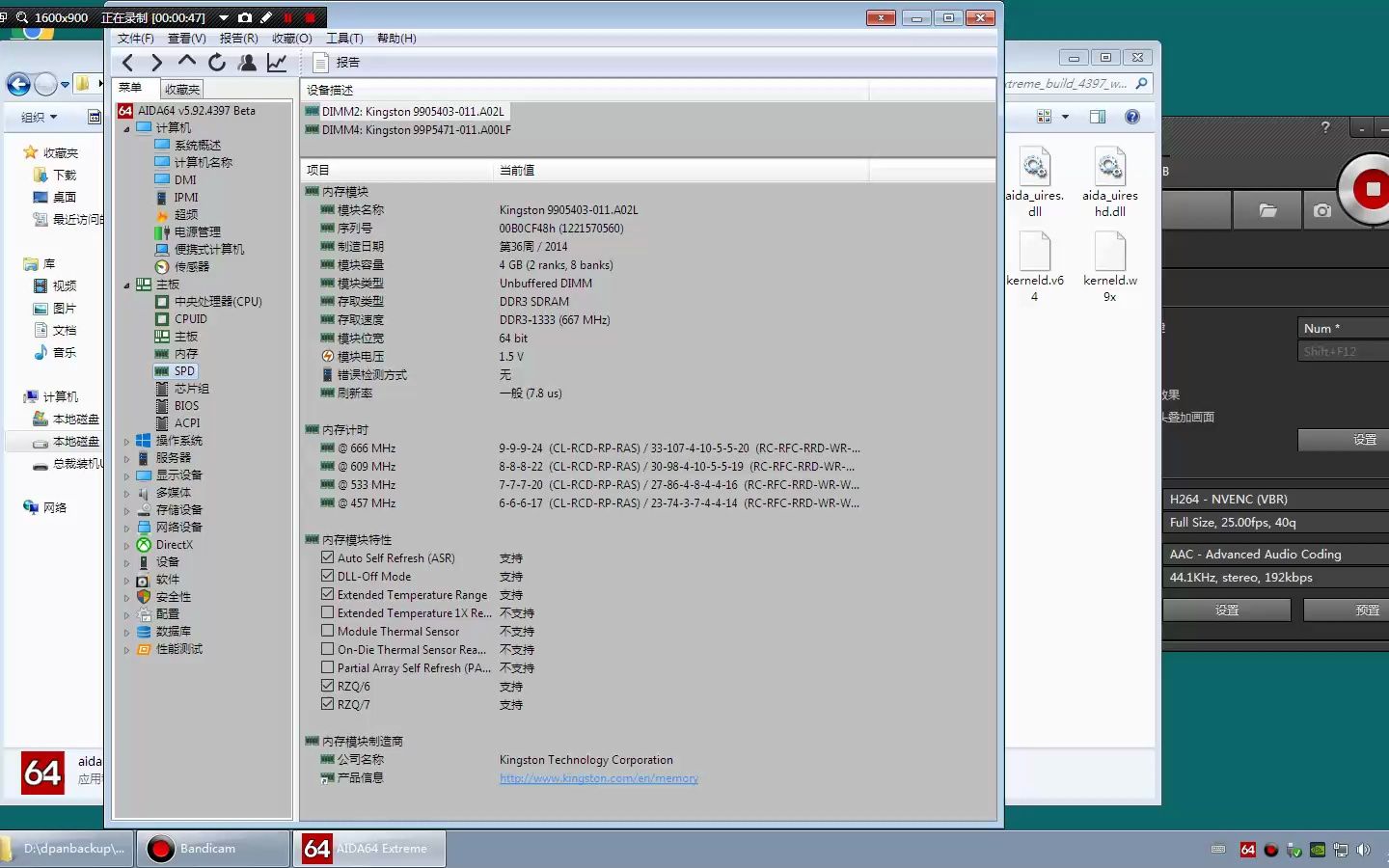Screen dimensions: 1389x868
Task: Click Bandicam camera screenshot icon
Action: [x=1322, y=210]
